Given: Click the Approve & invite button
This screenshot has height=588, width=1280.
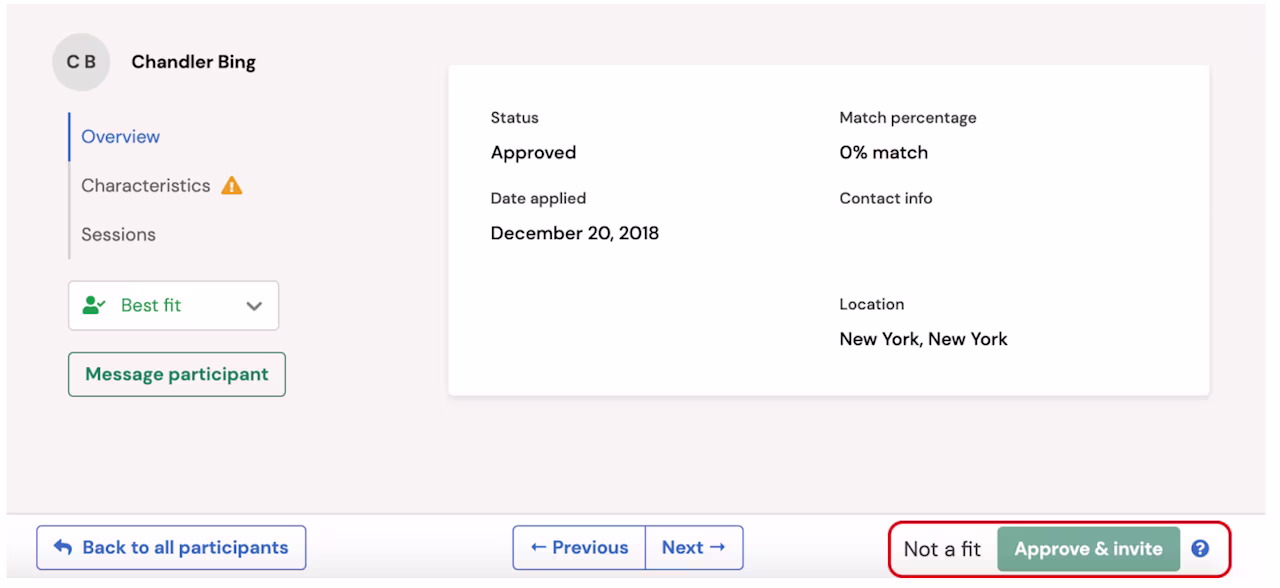Looking at the screenshot, I should (1088, 549).
